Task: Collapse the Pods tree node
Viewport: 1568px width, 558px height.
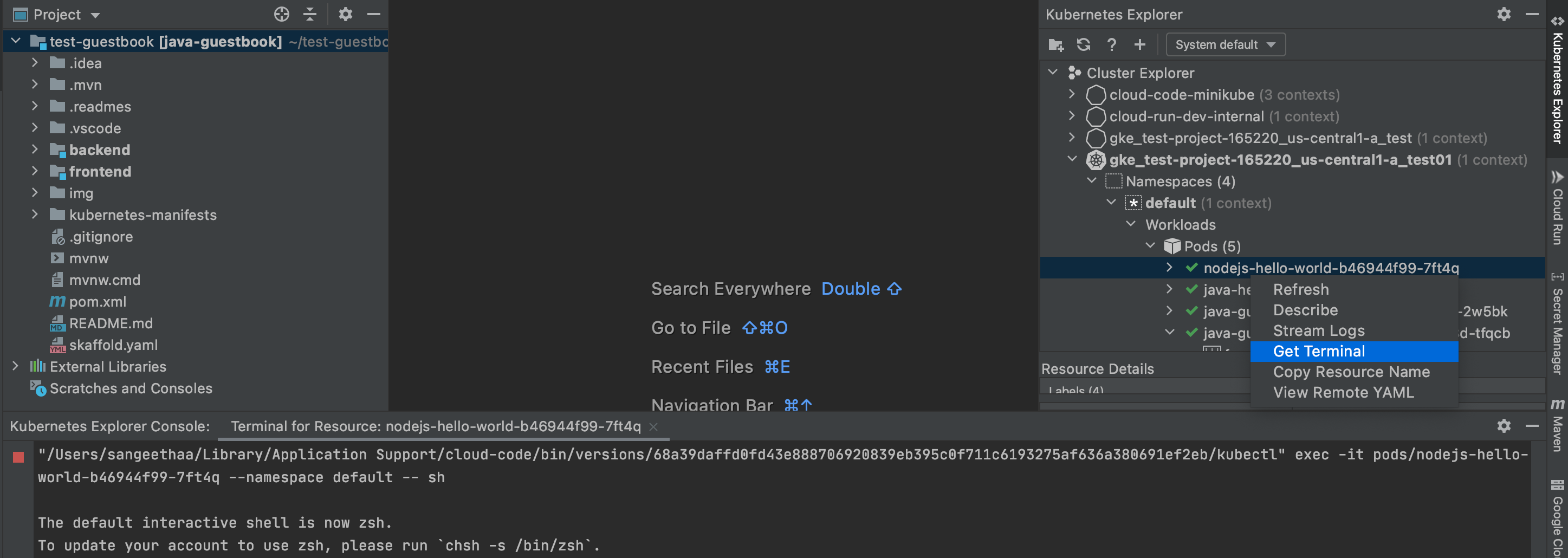Action: coord(1150,246)
